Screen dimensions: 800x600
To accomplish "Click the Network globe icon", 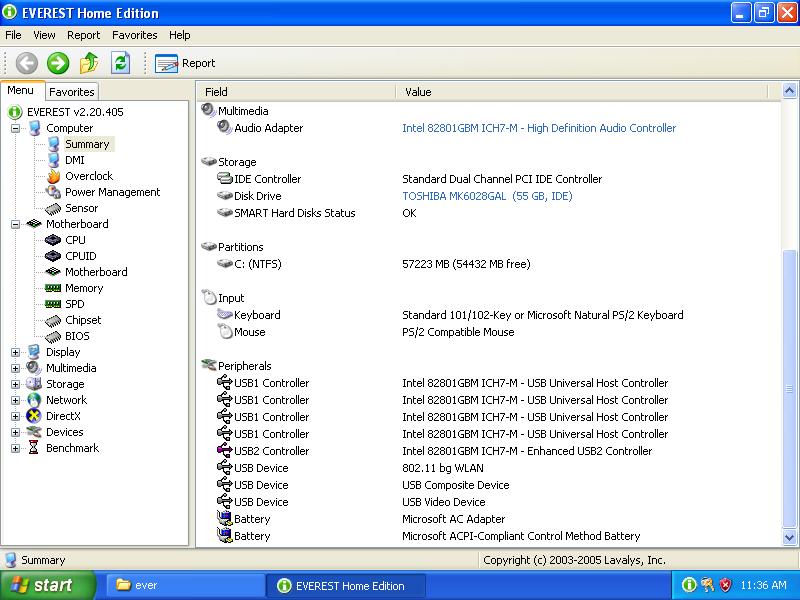I will click(x=34, y=400).
